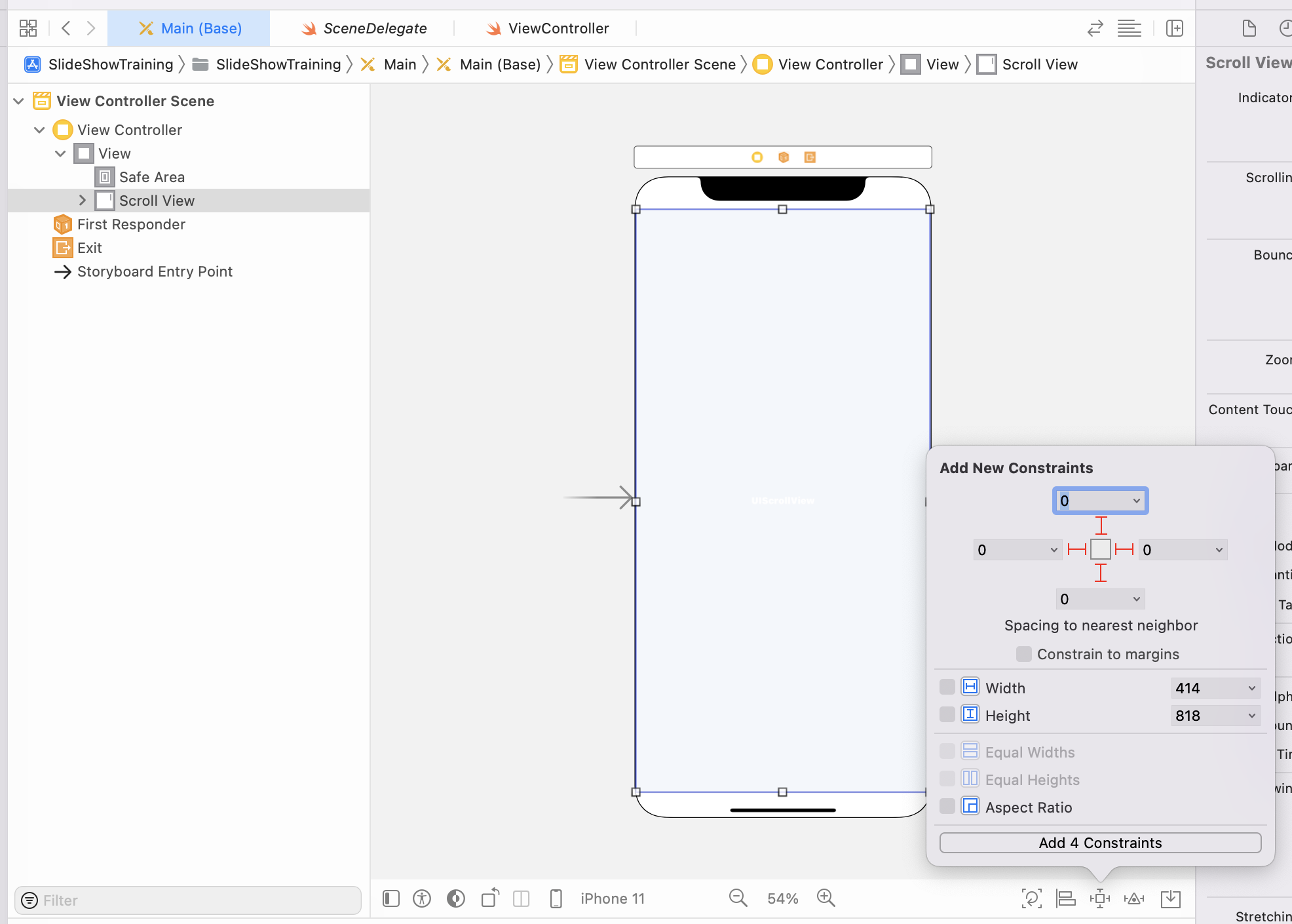Click the outline Filter text field

pyautogui.click(x=197, y=900)
